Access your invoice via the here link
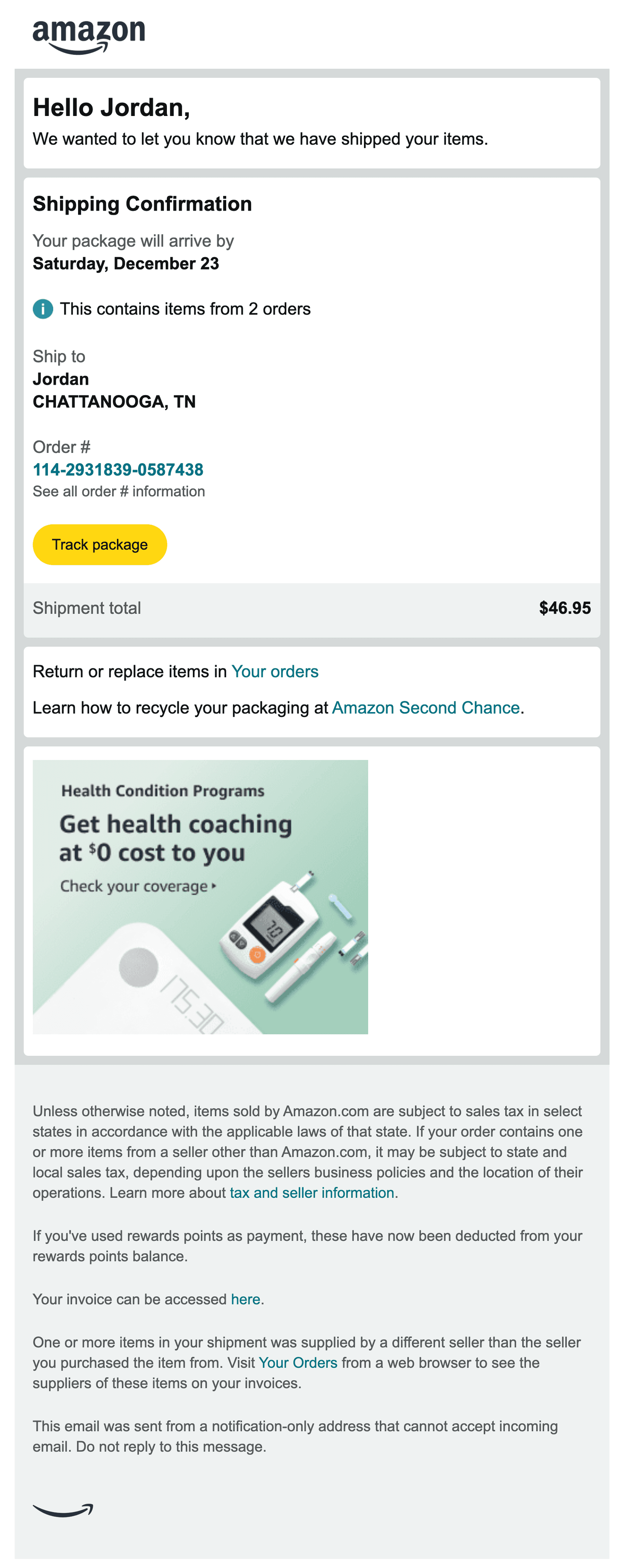This screenshot has width=620, height=1568. pos(245,1298)
